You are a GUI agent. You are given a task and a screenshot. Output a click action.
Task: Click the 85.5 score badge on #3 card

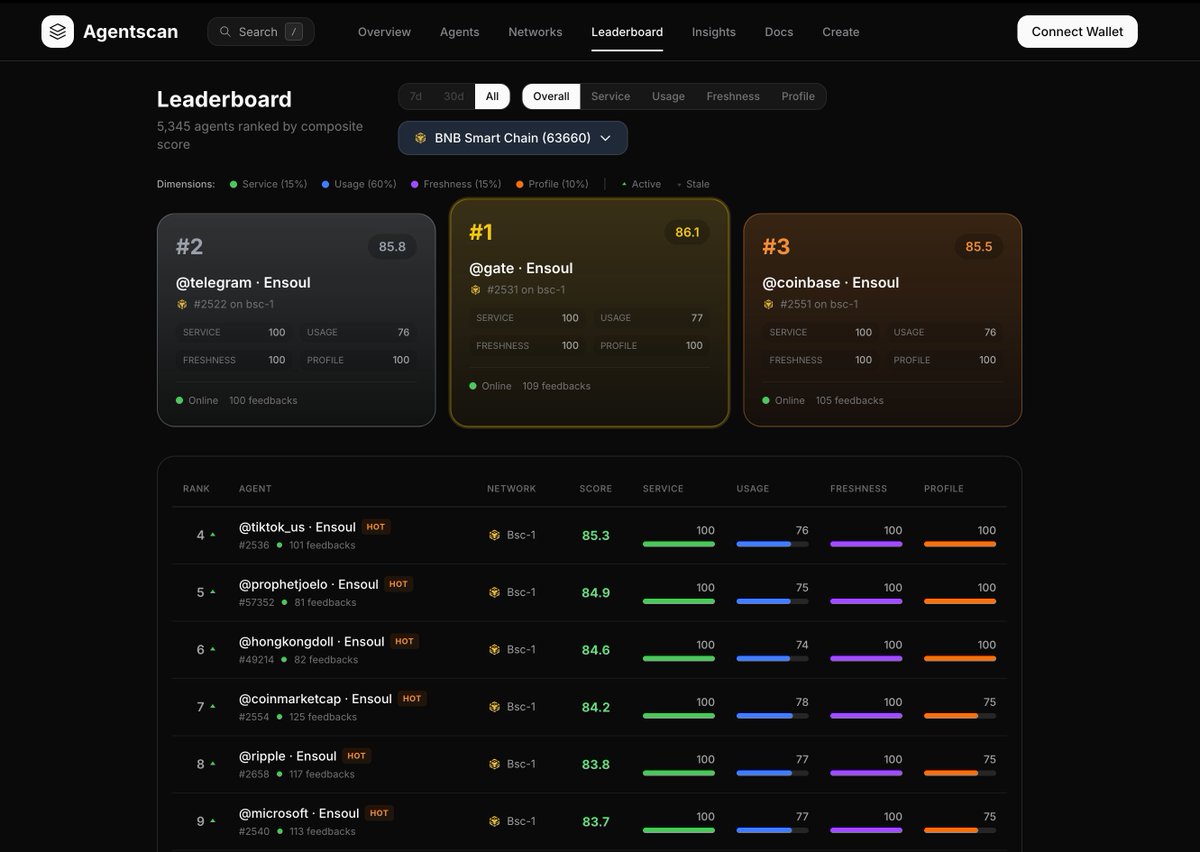(979, 246)
